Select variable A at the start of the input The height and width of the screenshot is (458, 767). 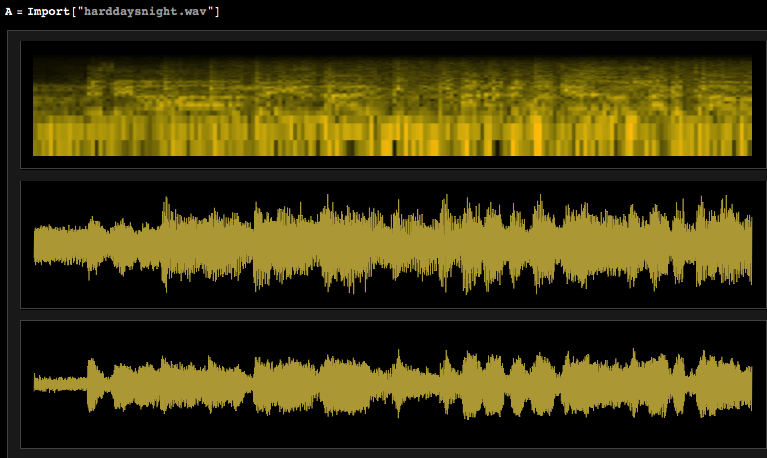click(8, 11)
